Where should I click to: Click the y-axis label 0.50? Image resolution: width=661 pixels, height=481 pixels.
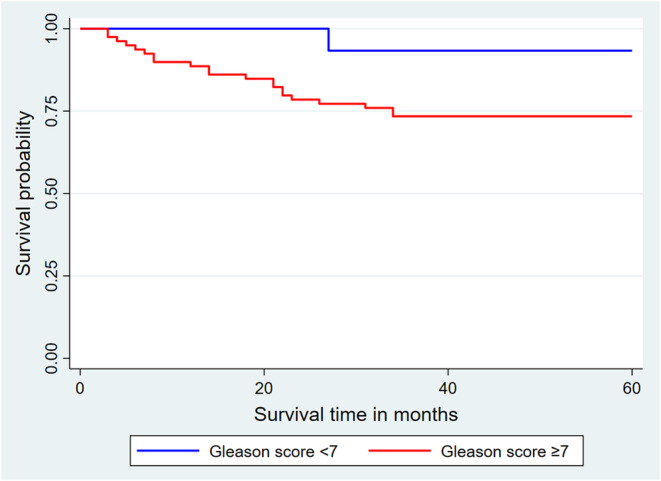(x=51, y=193)
